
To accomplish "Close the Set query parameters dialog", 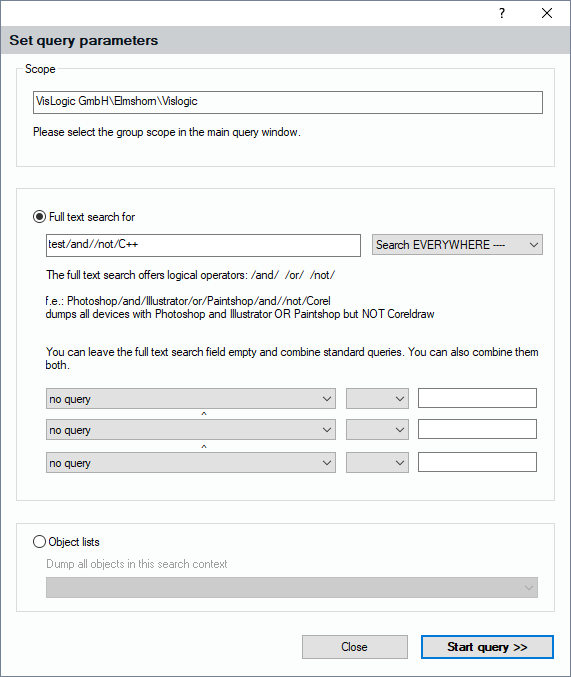I will pos(547,13).
